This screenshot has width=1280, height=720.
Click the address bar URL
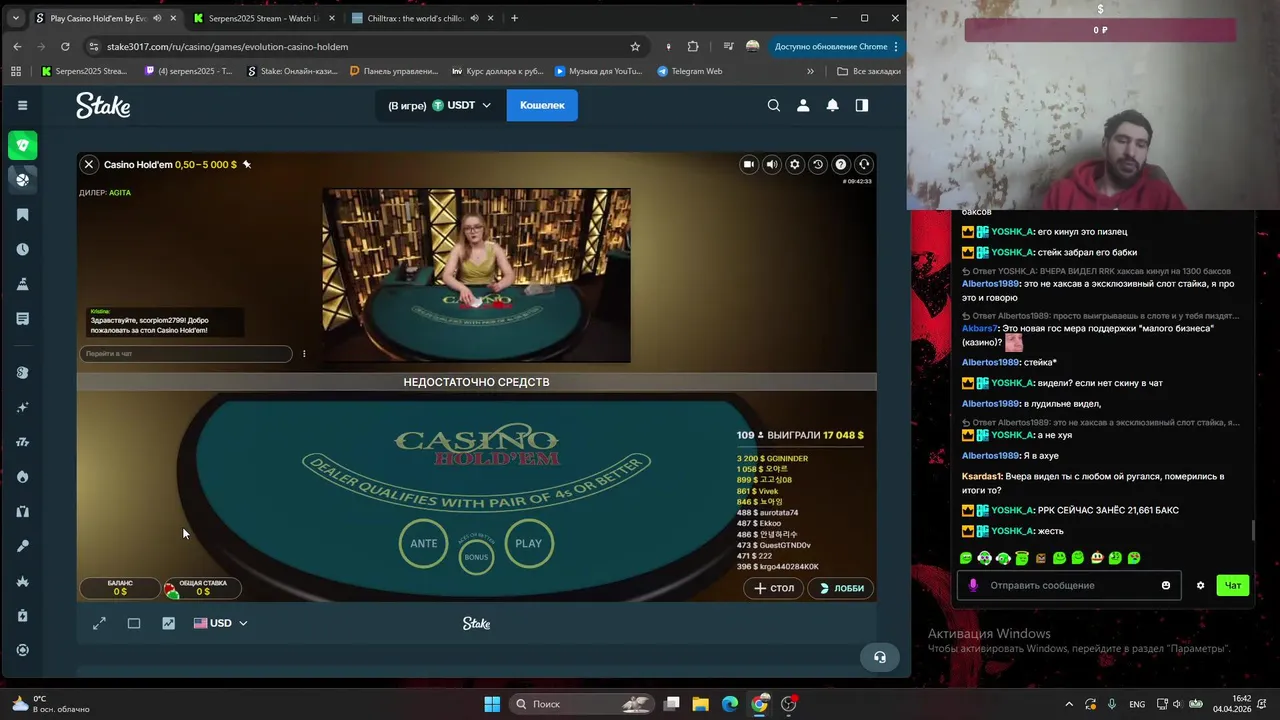coord(227,46)
